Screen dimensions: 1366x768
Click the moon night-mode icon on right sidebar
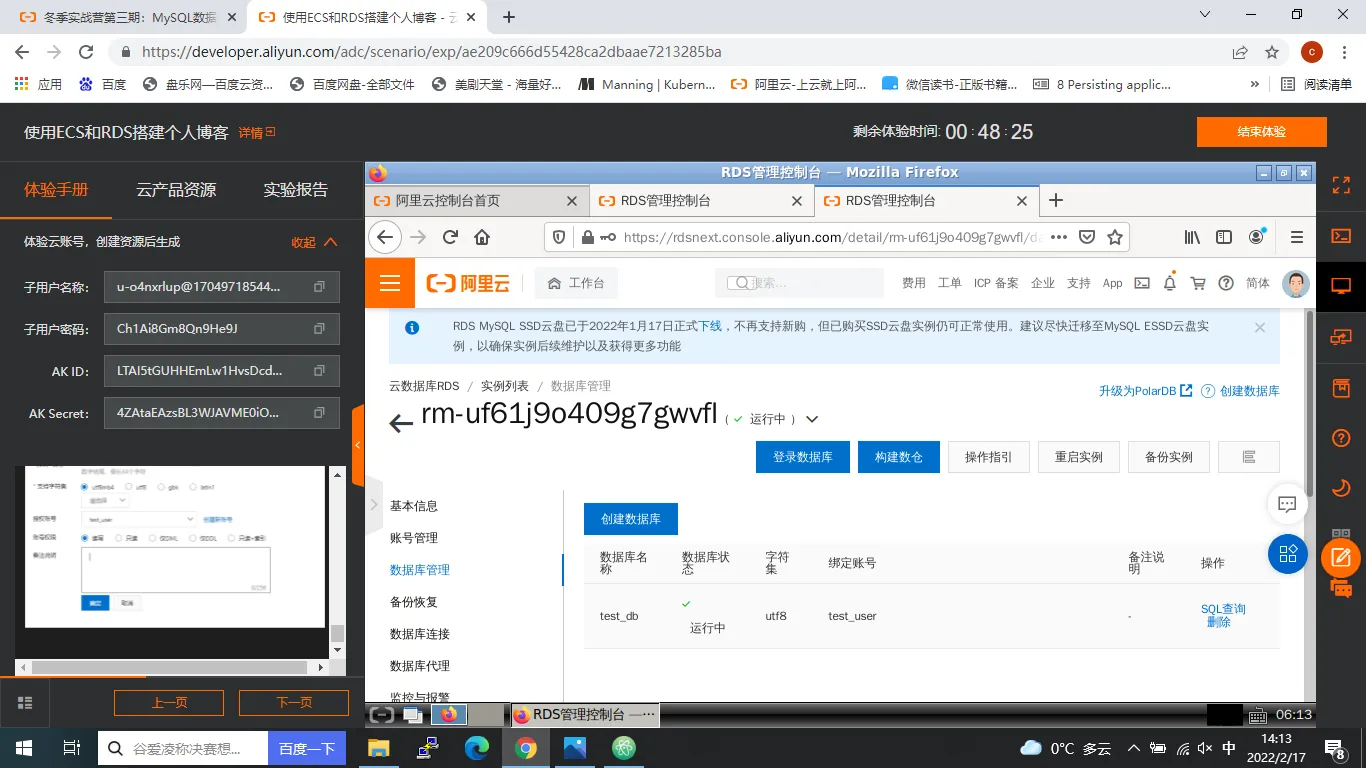pyautogui.click(x=1341, y=488)
